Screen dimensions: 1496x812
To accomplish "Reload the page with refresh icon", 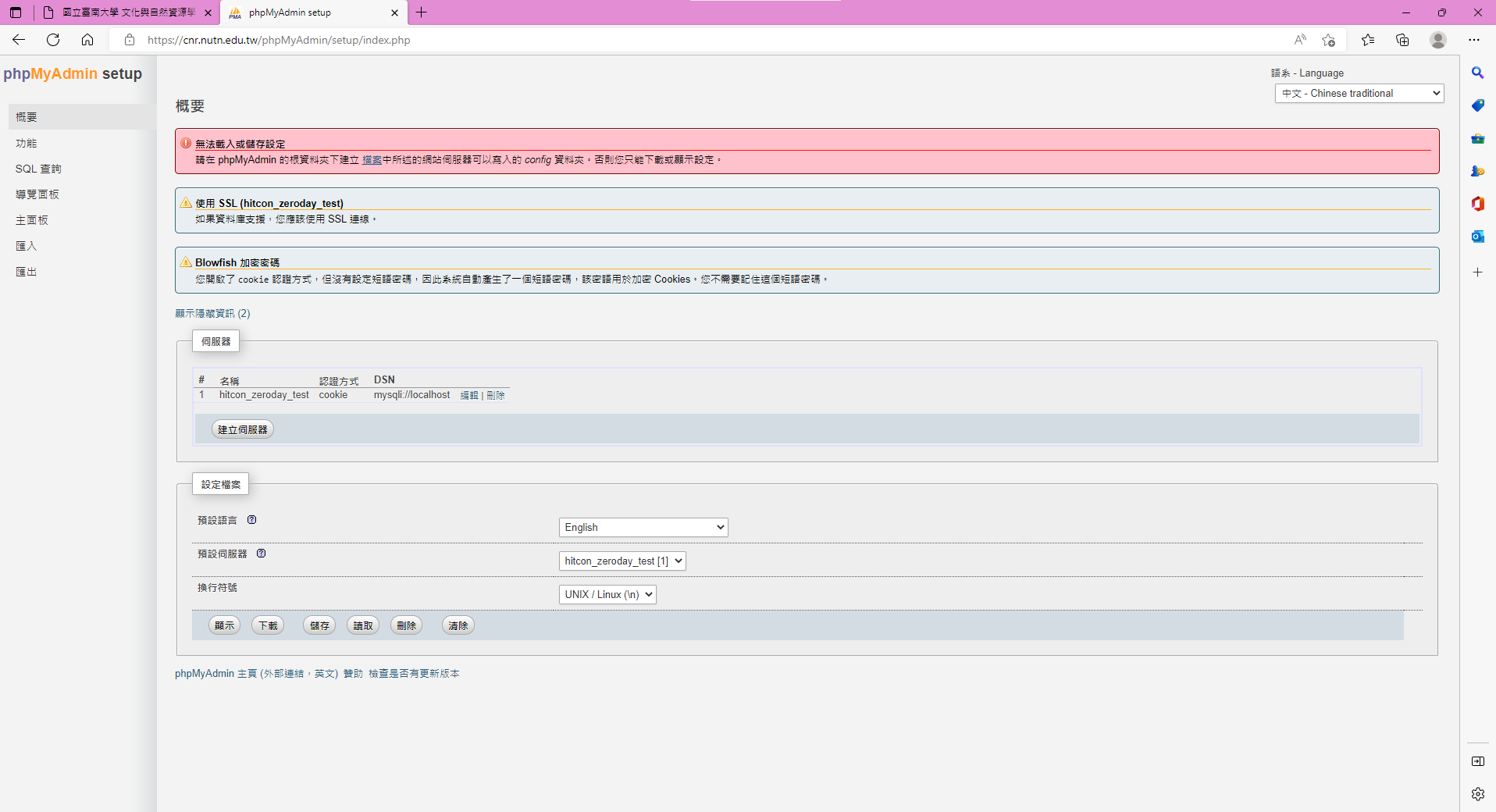I will click(x=53, y=40).
